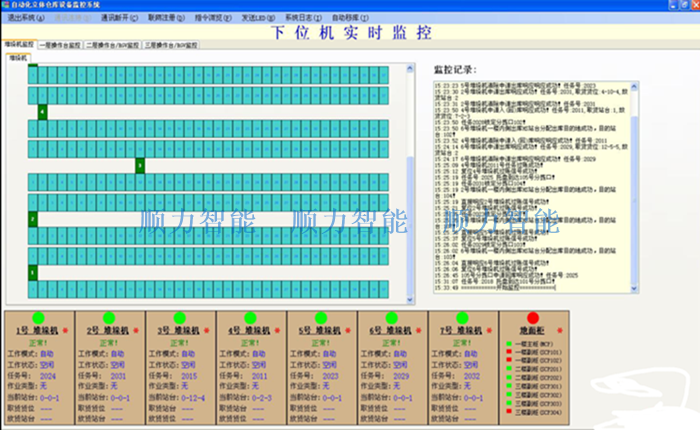700x430 pixels.
Task: Click the green status light of 4号堆垛机
Action: click(249, 318)
